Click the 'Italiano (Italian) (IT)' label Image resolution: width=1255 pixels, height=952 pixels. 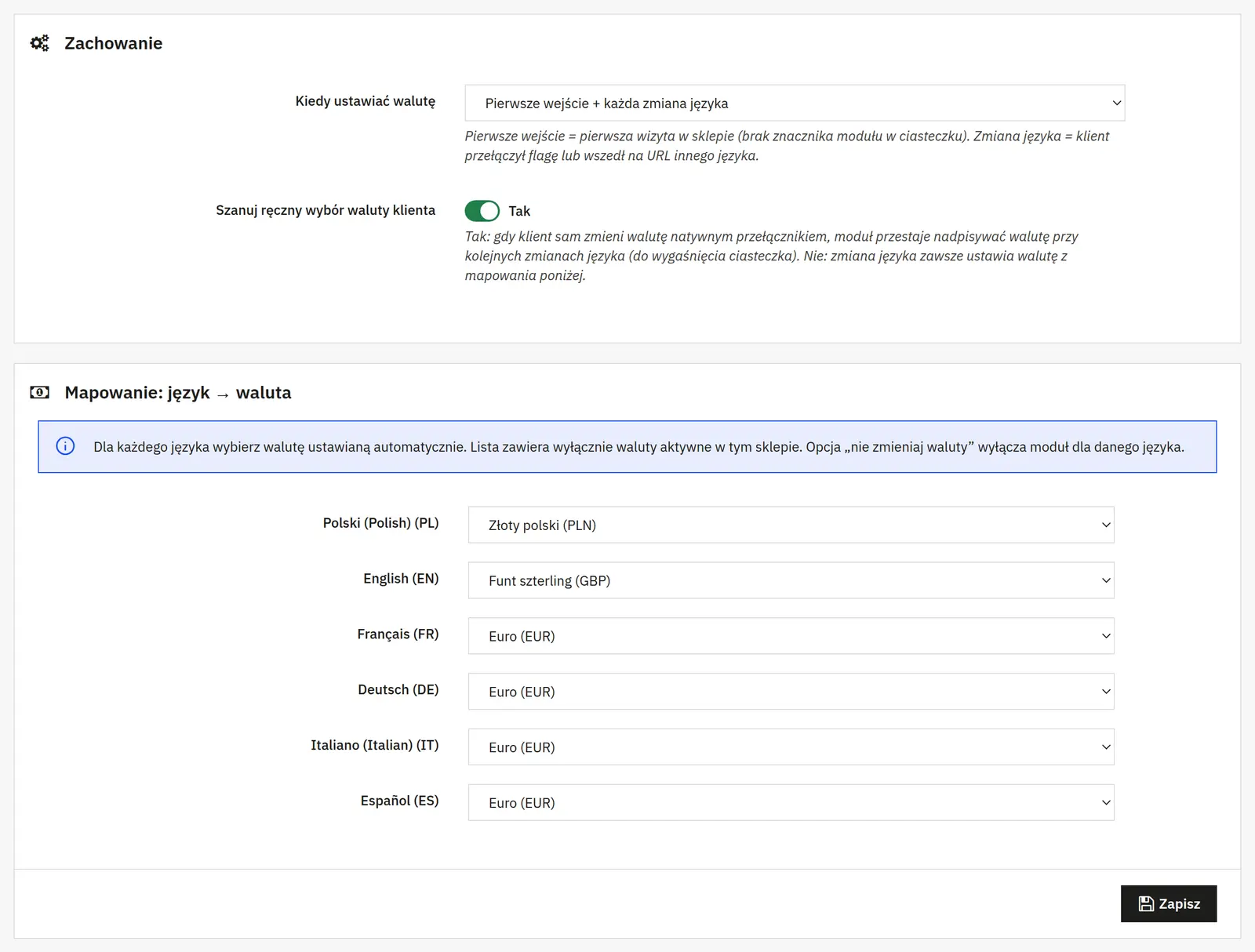pyautogui.click(x=375, y=745)
